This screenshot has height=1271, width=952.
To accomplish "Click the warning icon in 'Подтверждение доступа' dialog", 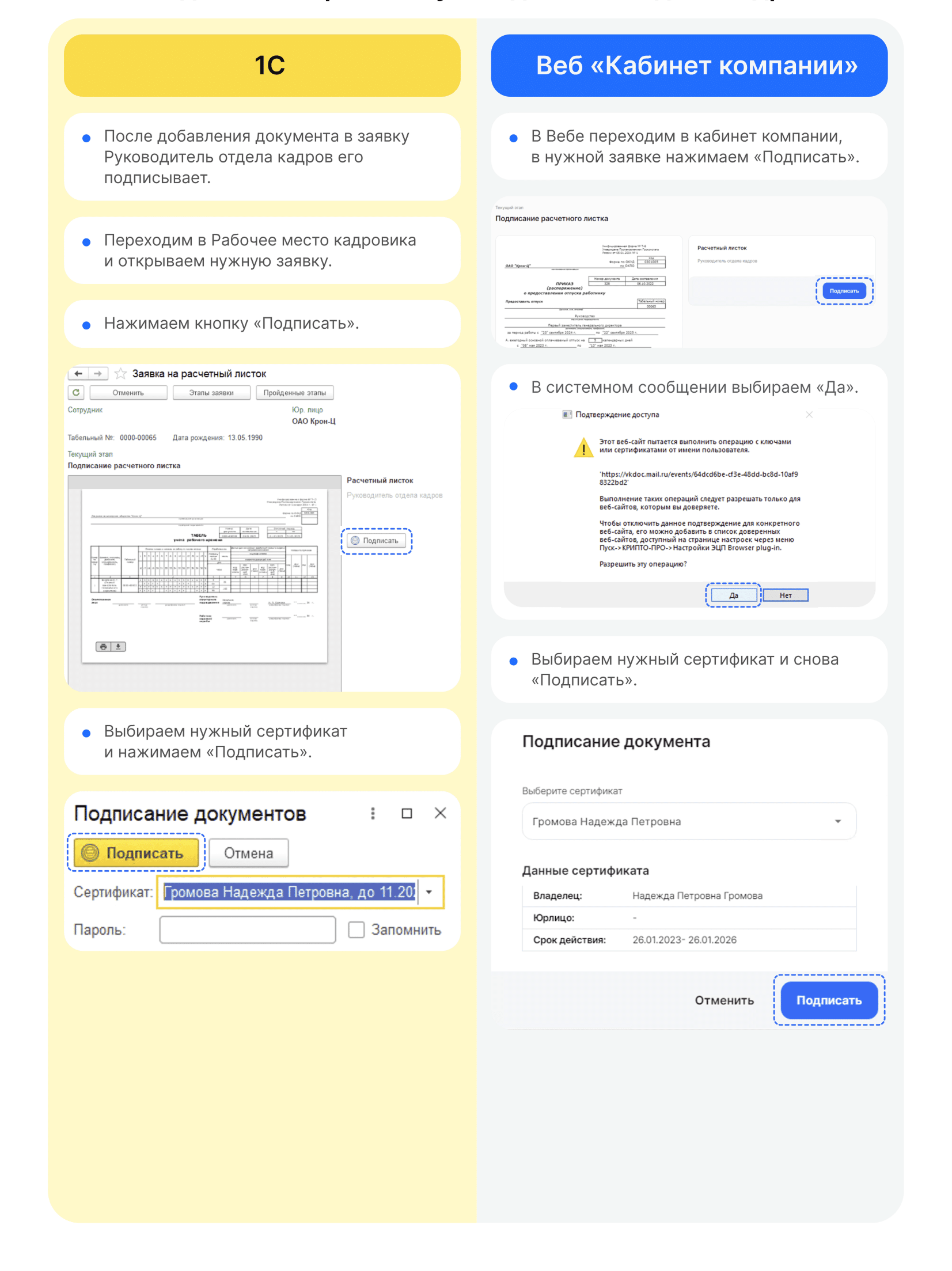I will pyautogui.click(x=583, y=447).
